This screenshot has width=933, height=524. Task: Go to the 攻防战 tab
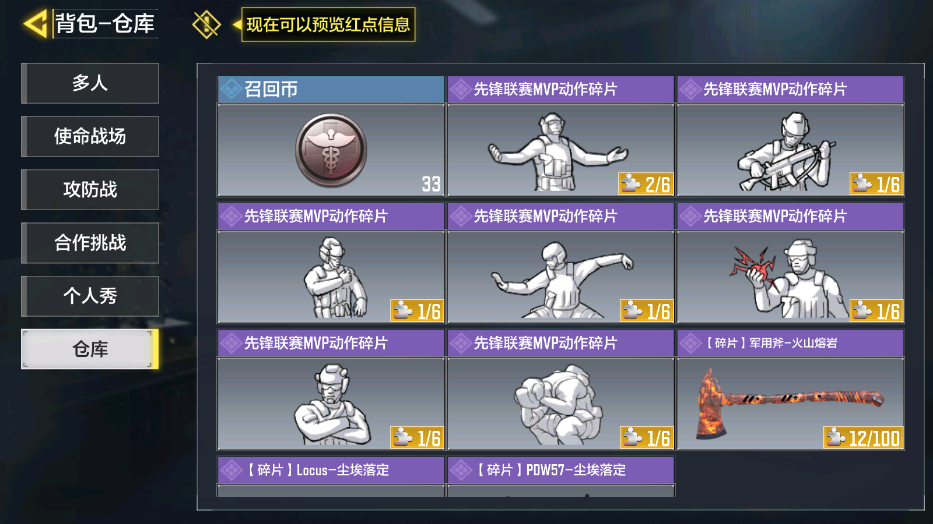(90, 189)
